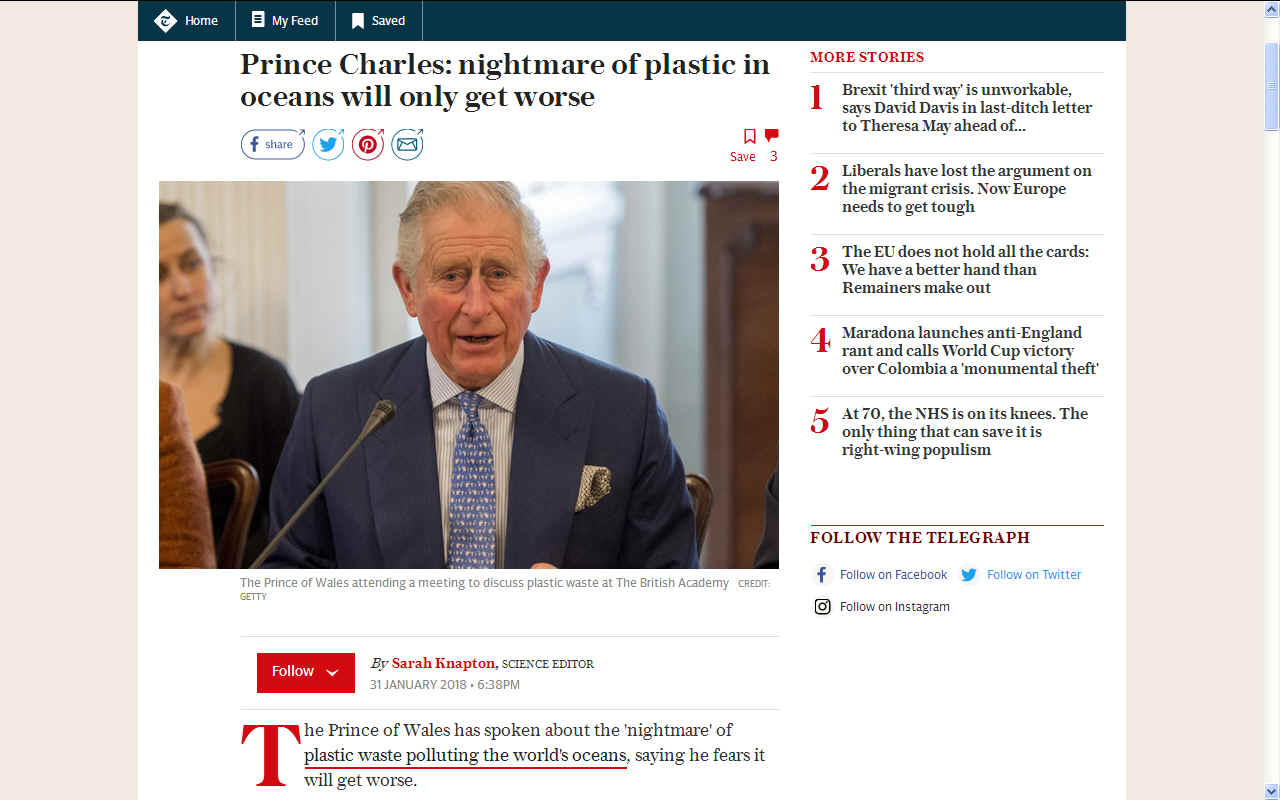Open author Sarah Knapton's profile link
This screenshot has width=1280, height=800.
point(443,663)
